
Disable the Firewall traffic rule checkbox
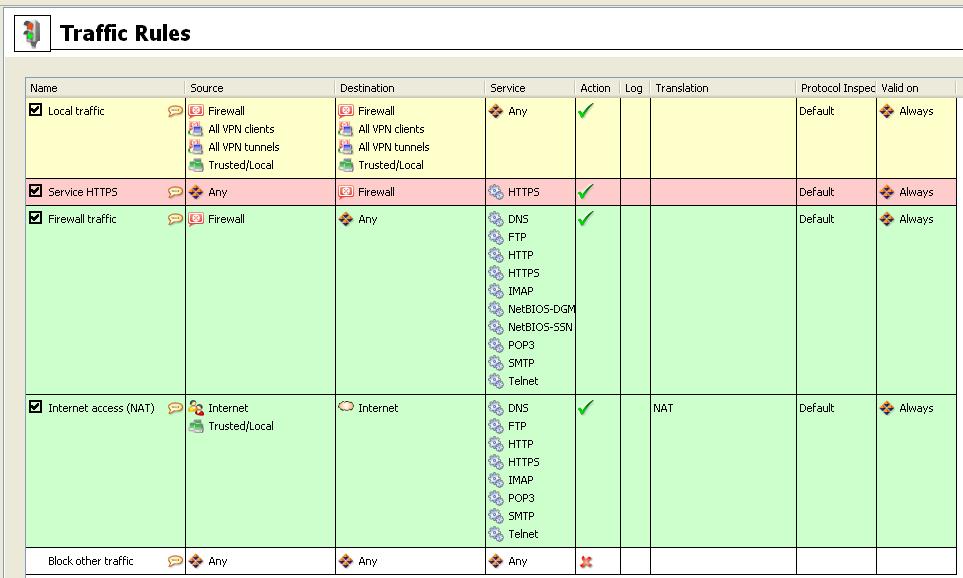pyautogui.click(x=36, y=218)
